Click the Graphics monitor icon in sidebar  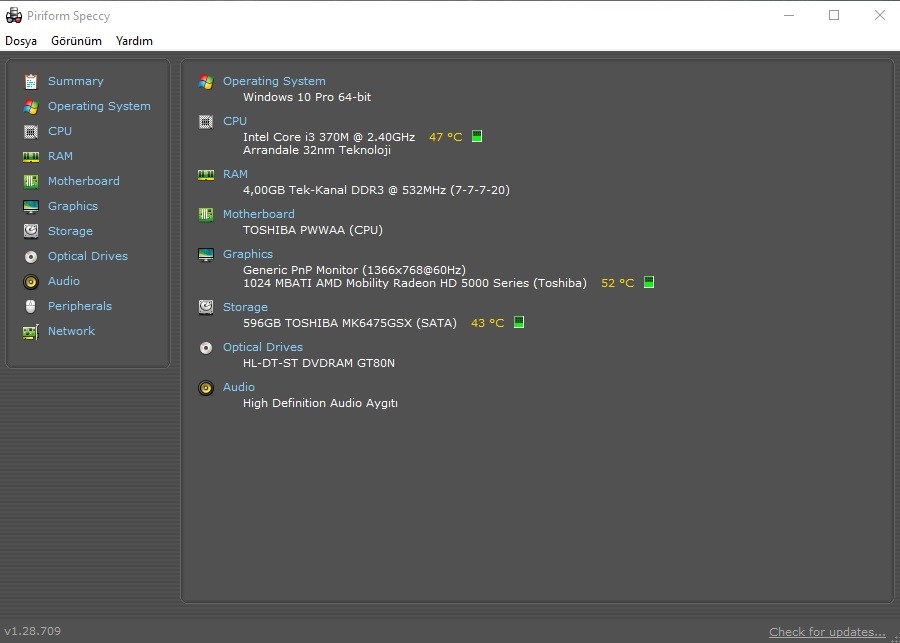coord(30,207)
